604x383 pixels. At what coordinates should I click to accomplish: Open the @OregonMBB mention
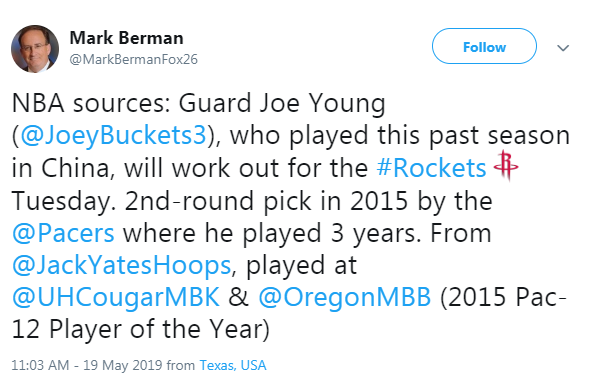tap(344, 298)
